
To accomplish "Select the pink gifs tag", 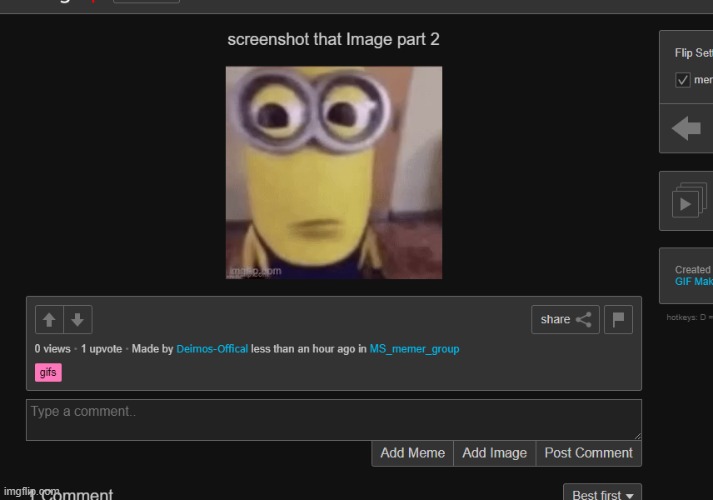I will (48, 372).
